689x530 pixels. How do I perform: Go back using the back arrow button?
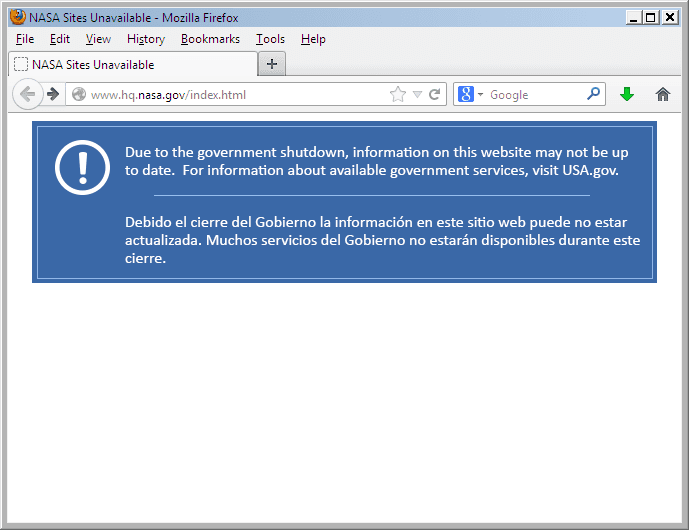pyautogui.click(x=27, y=94)
